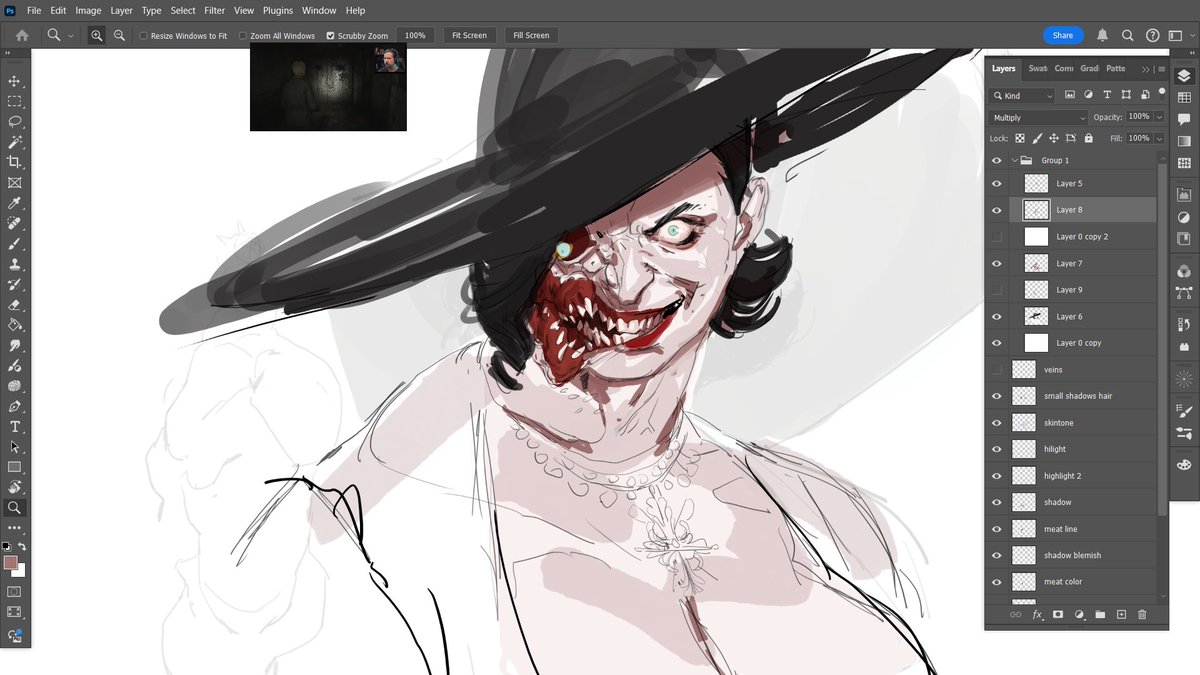Open the Filter menu
This screenshot has width=1200, height=675.
coord(215,10)
